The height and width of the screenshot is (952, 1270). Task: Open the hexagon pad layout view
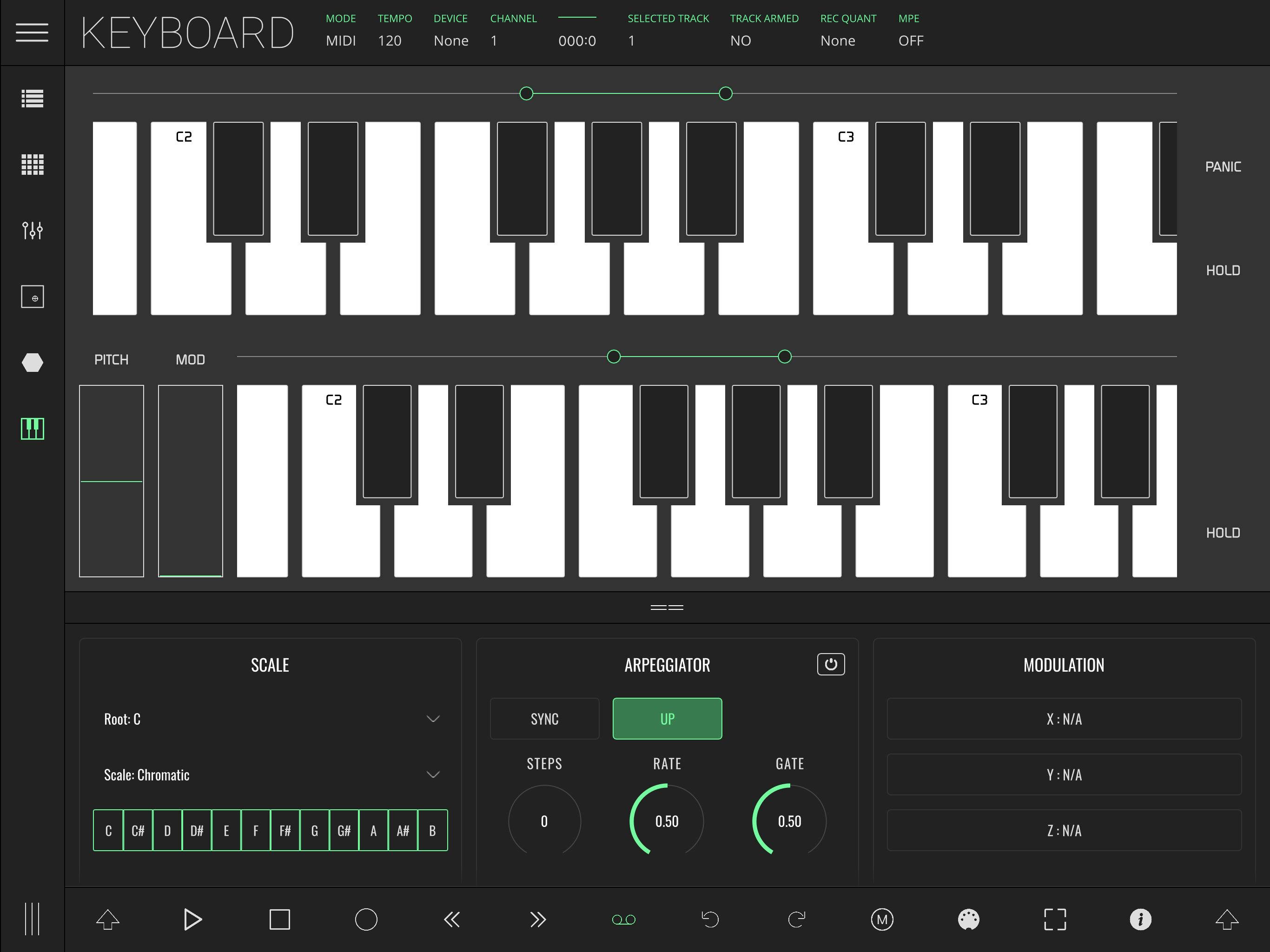(33, 362)
